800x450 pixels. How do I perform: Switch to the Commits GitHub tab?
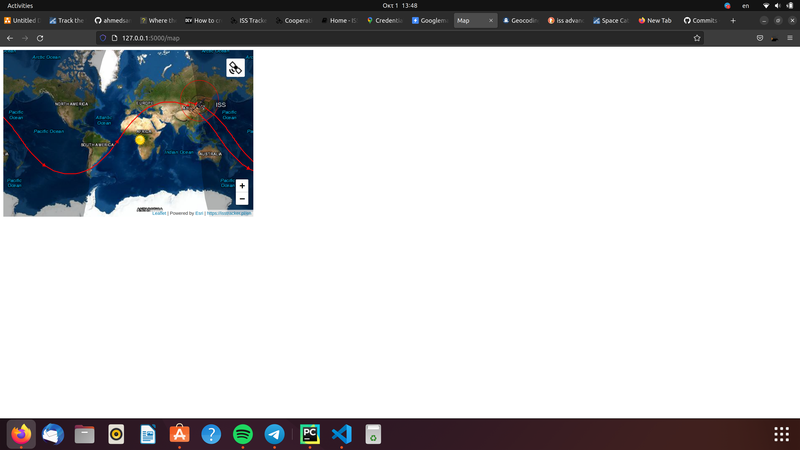point(702,20)
